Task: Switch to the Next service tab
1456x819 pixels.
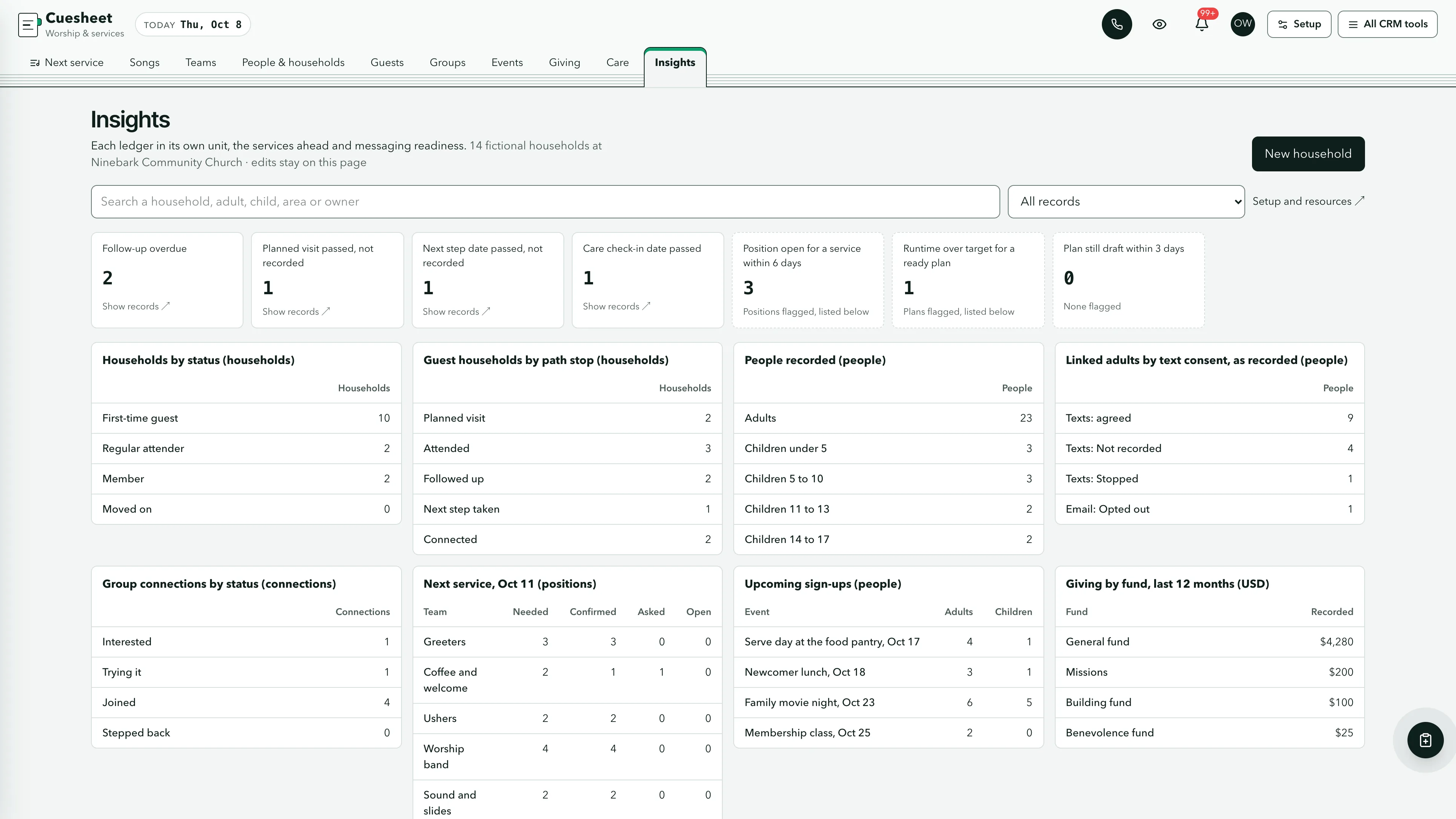Action: click(x=67, y=63)
